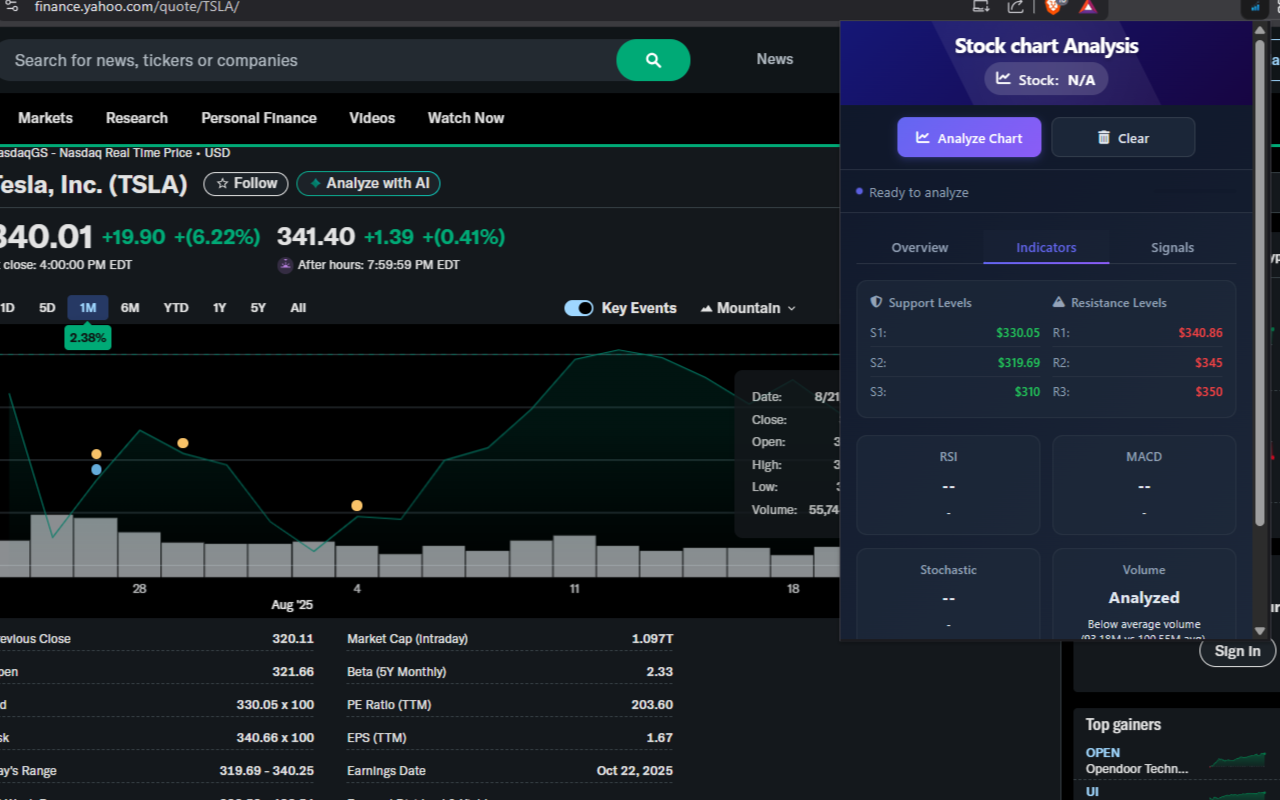Select the 5D time range
1280x800 pixels.
pyautogui.click(x=47, y=308)
